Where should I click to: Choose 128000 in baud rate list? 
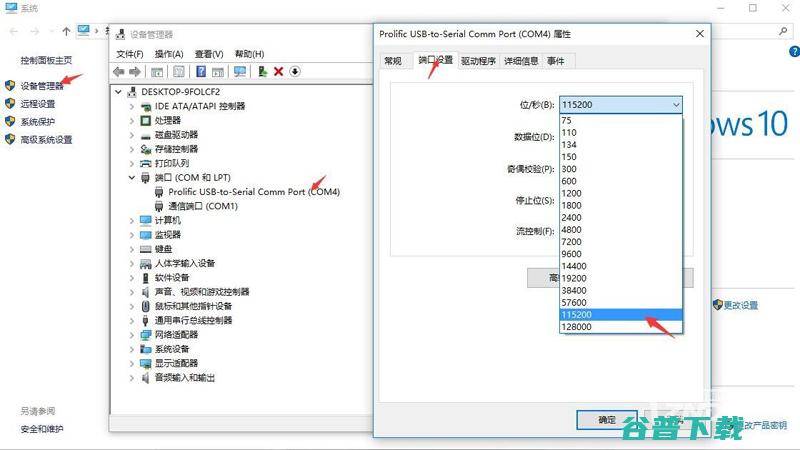621,327
